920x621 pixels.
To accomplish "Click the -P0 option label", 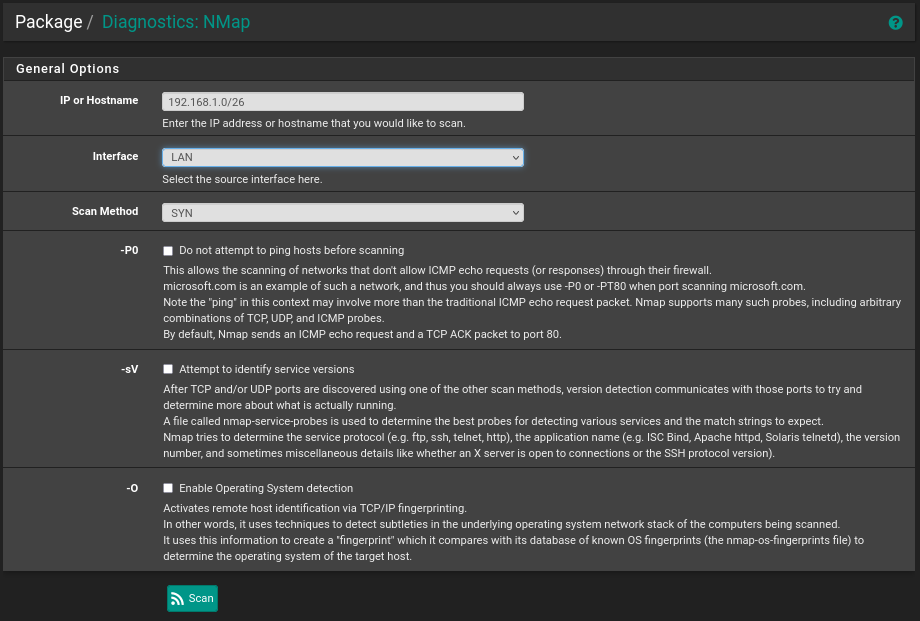I will point(128,250).
